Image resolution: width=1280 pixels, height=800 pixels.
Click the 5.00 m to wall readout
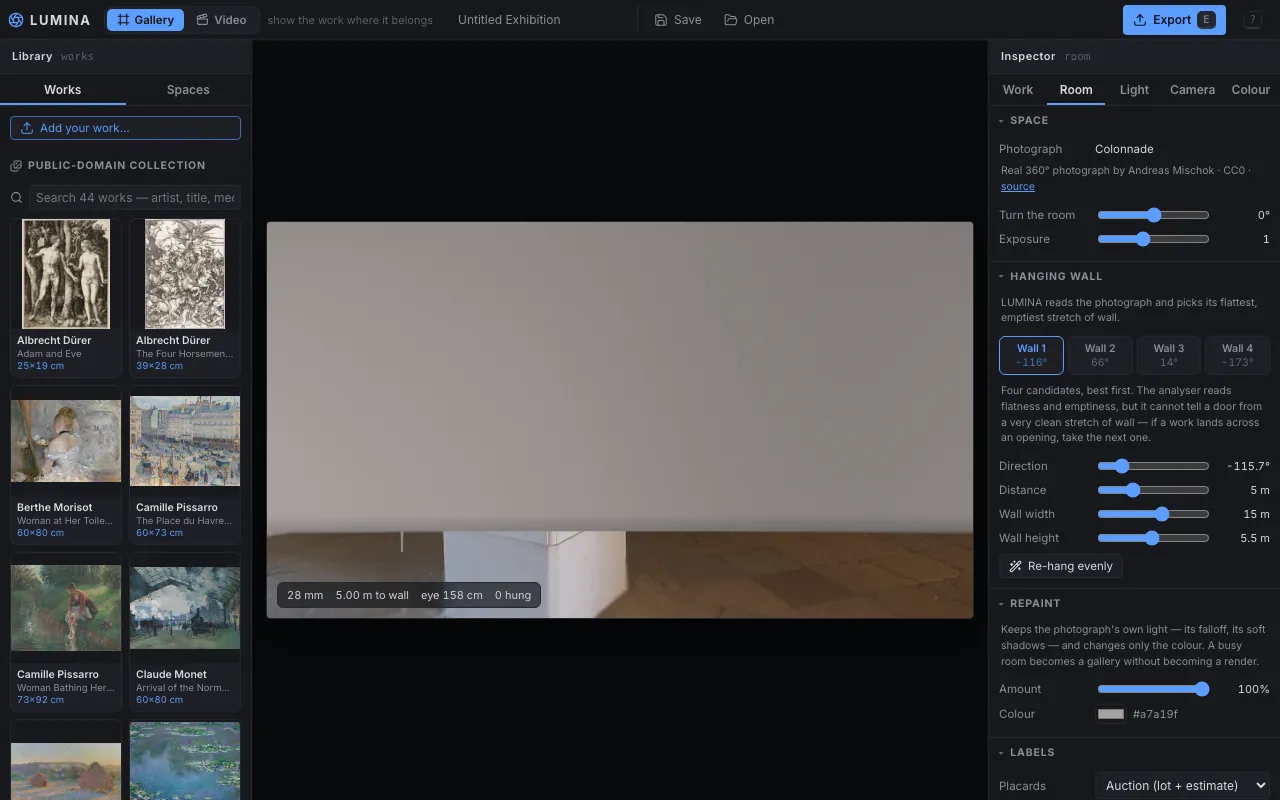pyautogui.click(x=372, y=595)
